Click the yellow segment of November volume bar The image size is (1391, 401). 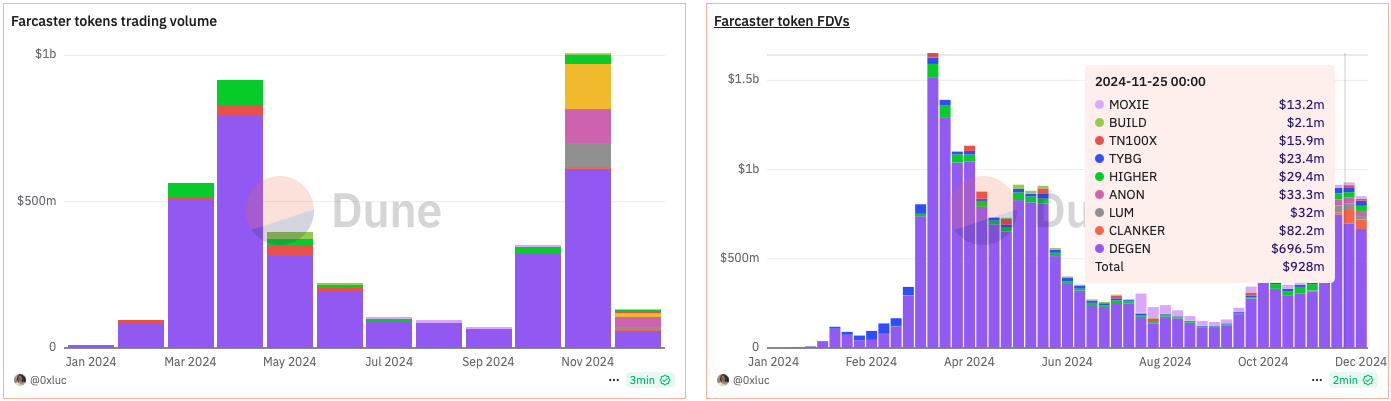click(x=588, y=86)
